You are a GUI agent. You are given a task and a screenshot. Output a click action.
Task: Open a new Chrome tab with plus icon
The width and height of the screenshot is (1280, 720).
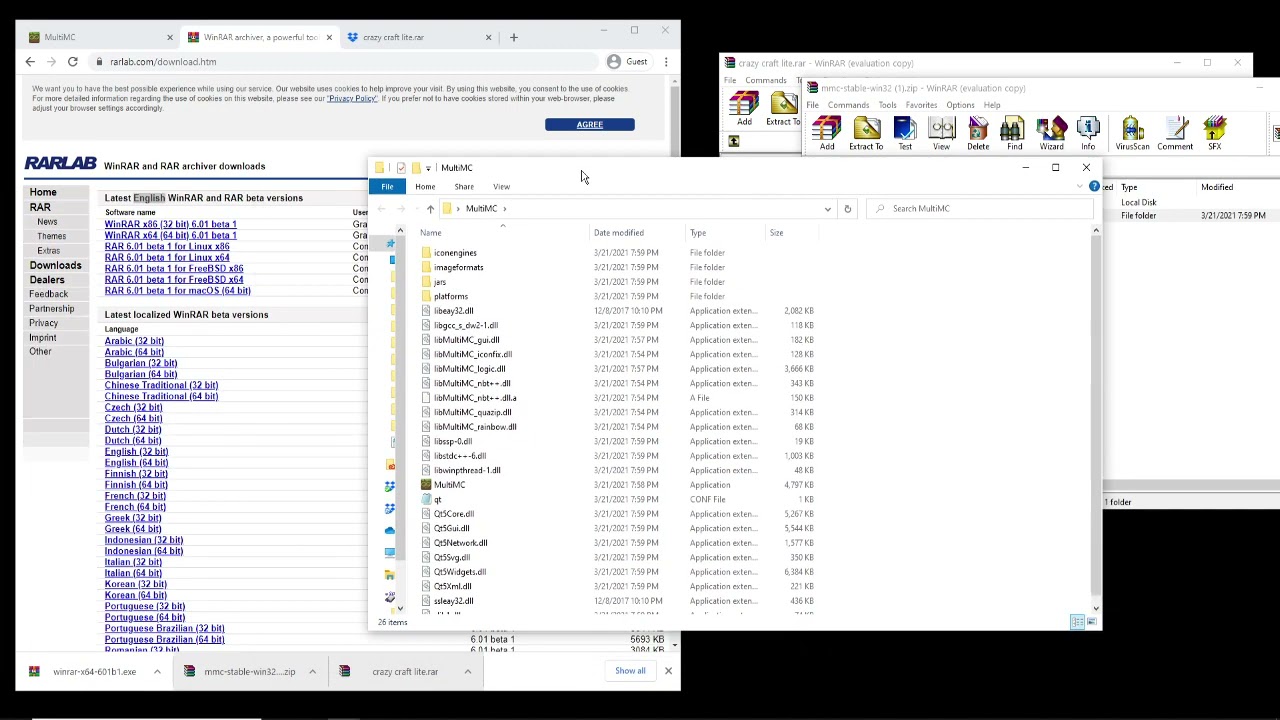point(513,37)
